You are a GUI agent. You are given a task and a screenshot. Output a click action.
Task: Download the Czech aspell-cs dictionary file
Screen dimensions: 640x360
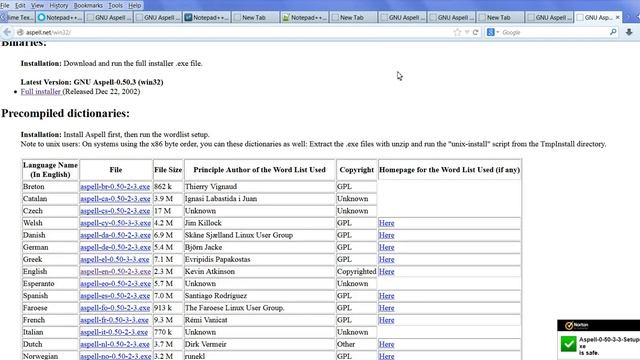point(115,211)
